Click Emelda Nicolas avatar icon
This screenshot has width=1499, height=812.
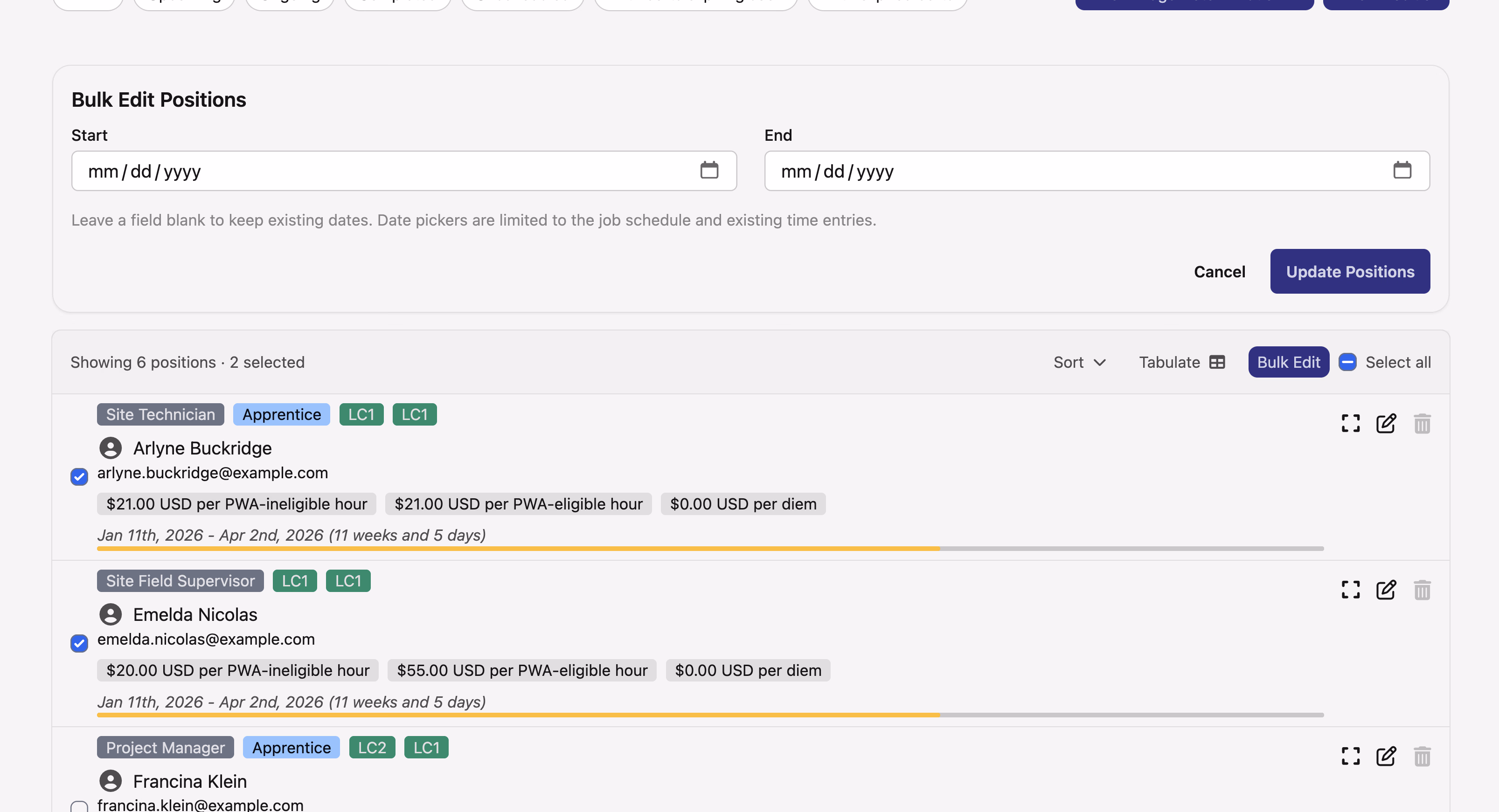[111, 615]
